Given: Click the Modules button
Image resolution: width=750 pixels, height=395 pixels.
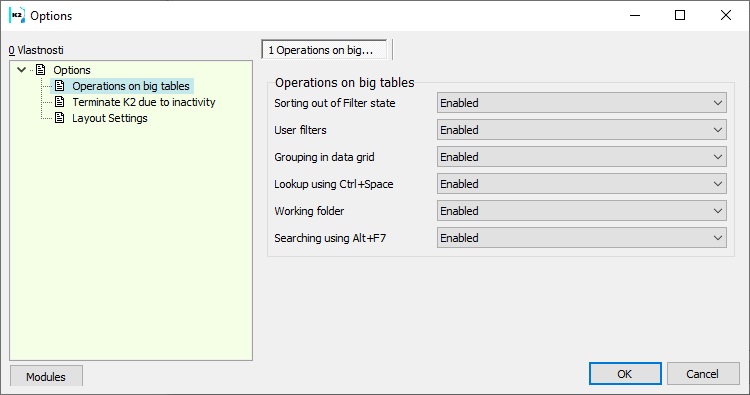Looking at the screenshot, I should point(46,376).
